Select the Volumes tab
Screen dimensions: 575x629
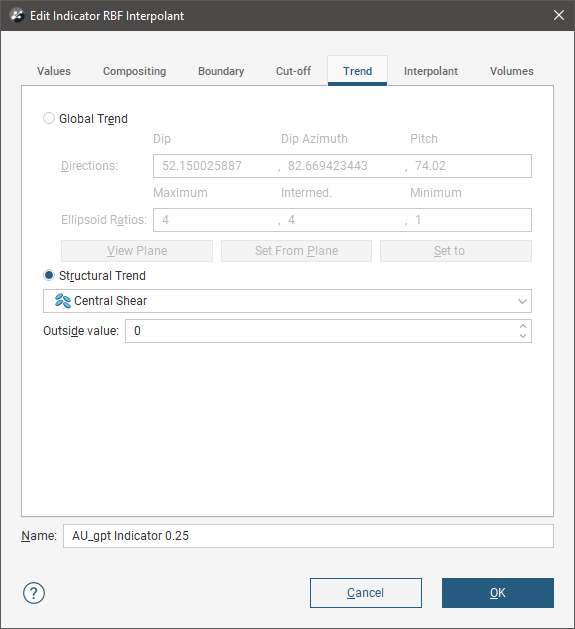point(512,71)
